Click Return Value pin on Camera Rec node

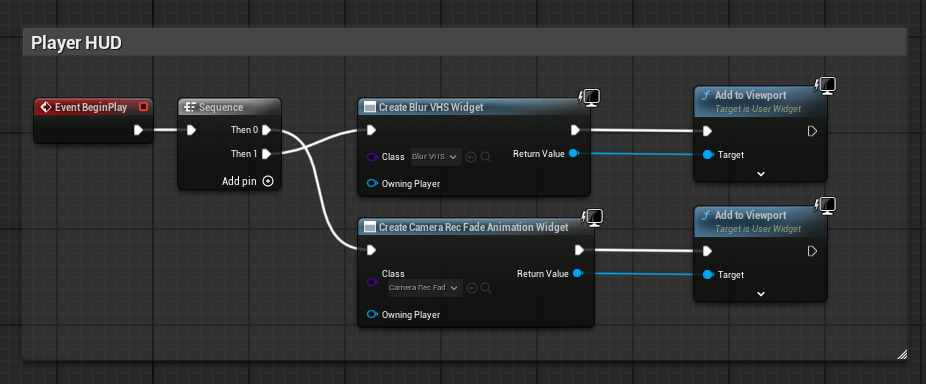tap(578, 274)
